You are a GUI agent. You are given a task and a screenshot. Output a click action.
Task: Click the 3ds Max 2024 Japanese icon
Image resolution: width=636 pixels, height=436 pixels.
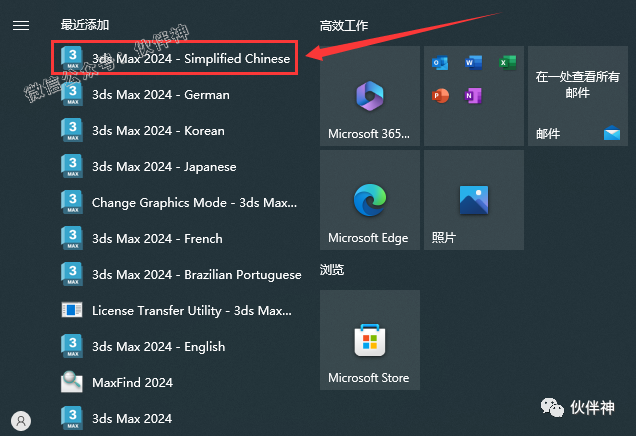coord(72,167)
